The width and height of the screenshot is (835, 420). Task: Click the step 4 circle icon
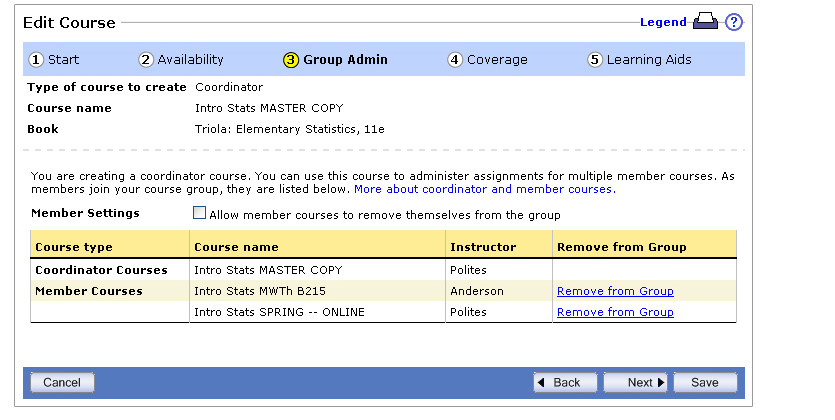point(454,60)
